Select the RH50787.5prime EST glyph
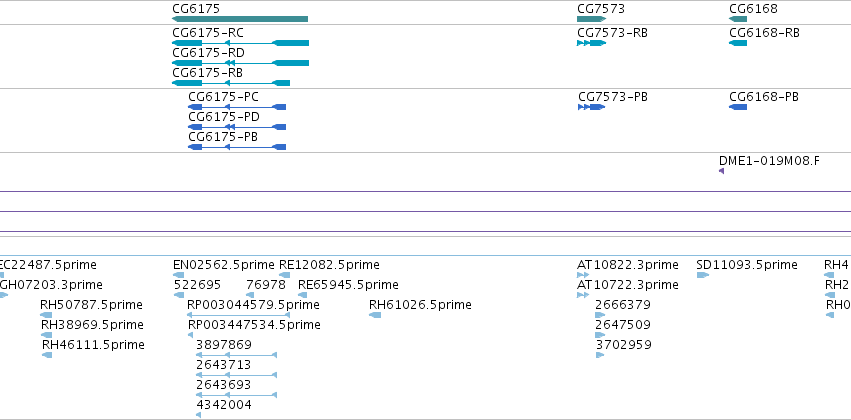The height and width of the screenshot is (420, 851). coord(46,315)
